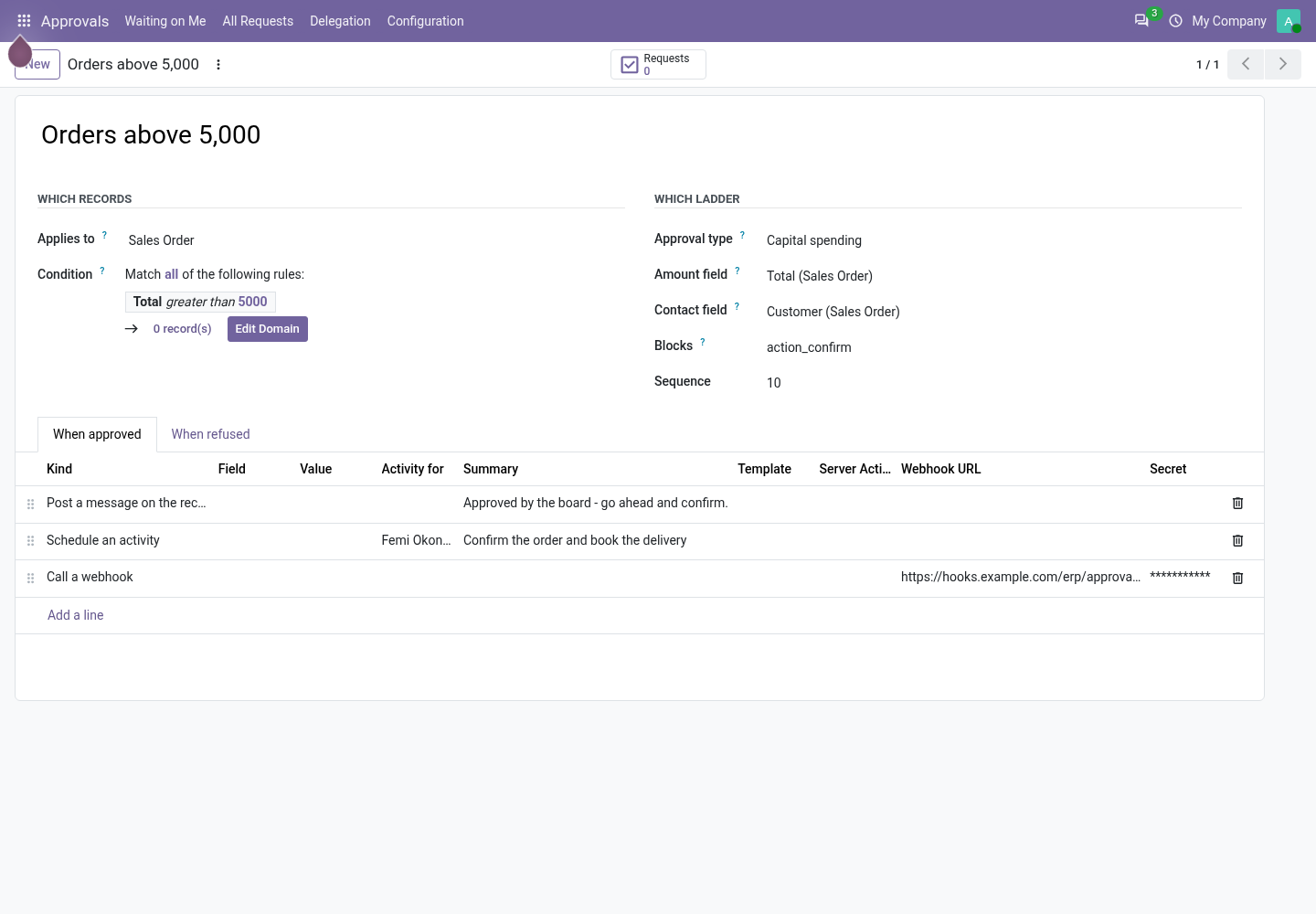This screenshot has width=1316, height=914.
Task: Click the webhook URL cell
Action: (1020, 577)
